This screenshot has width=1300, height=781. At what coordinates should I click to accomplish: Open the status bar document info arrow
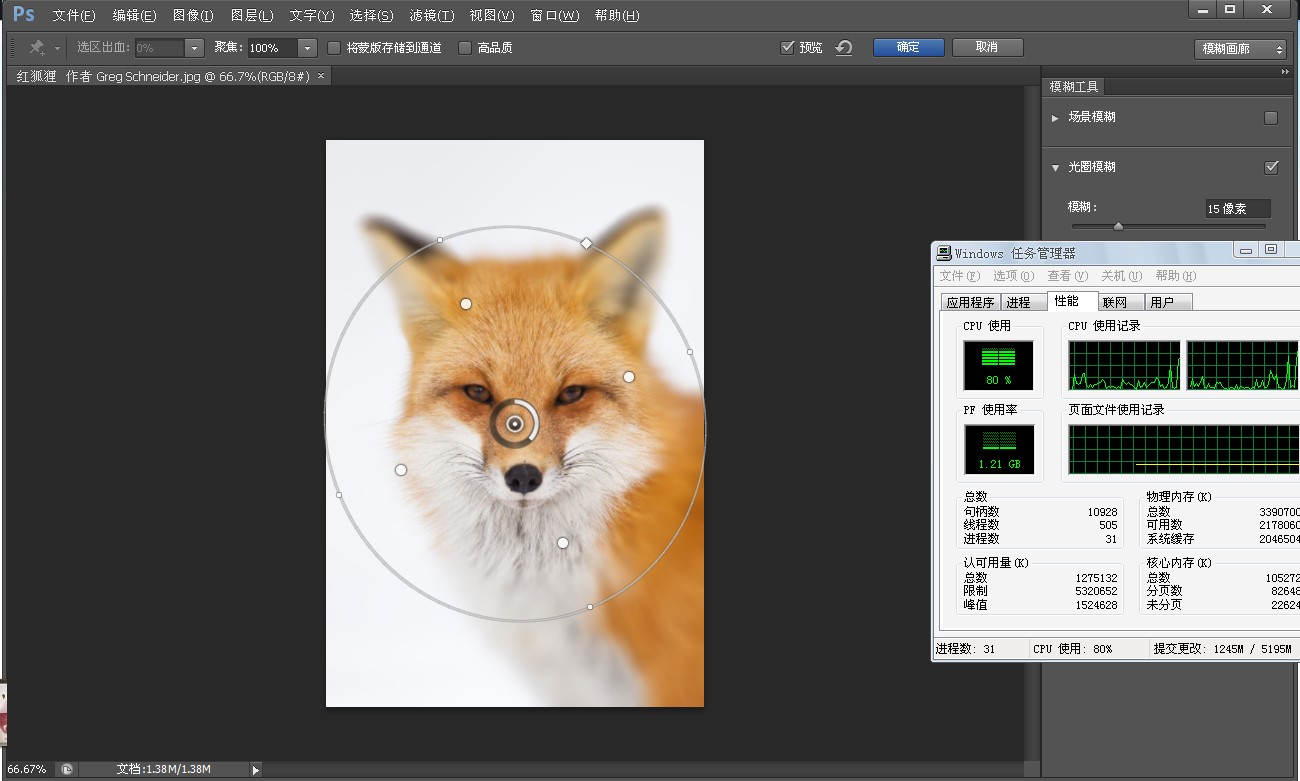(x=255, y=769)
